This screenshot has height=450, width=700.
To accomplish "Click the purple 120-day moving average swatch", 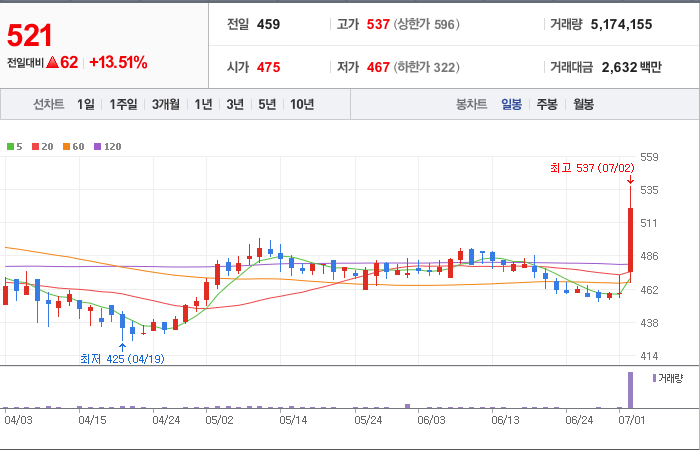I will tap(97, 146).
